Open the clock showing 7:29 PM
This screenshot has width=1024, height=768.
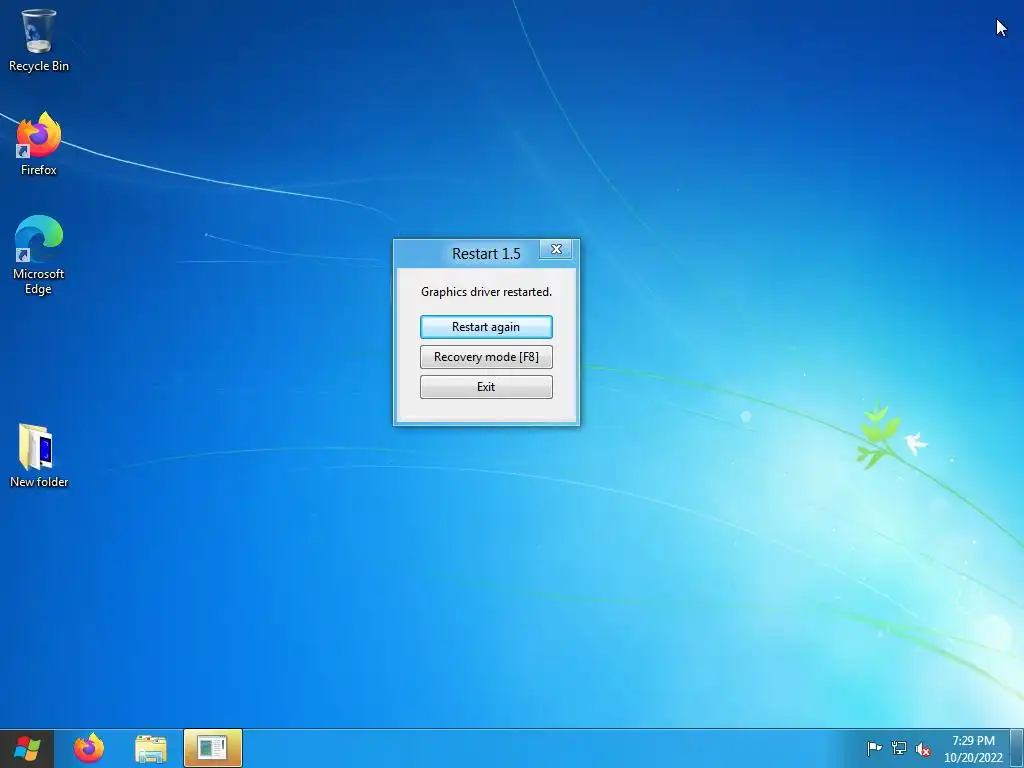(x=973, y=748)
